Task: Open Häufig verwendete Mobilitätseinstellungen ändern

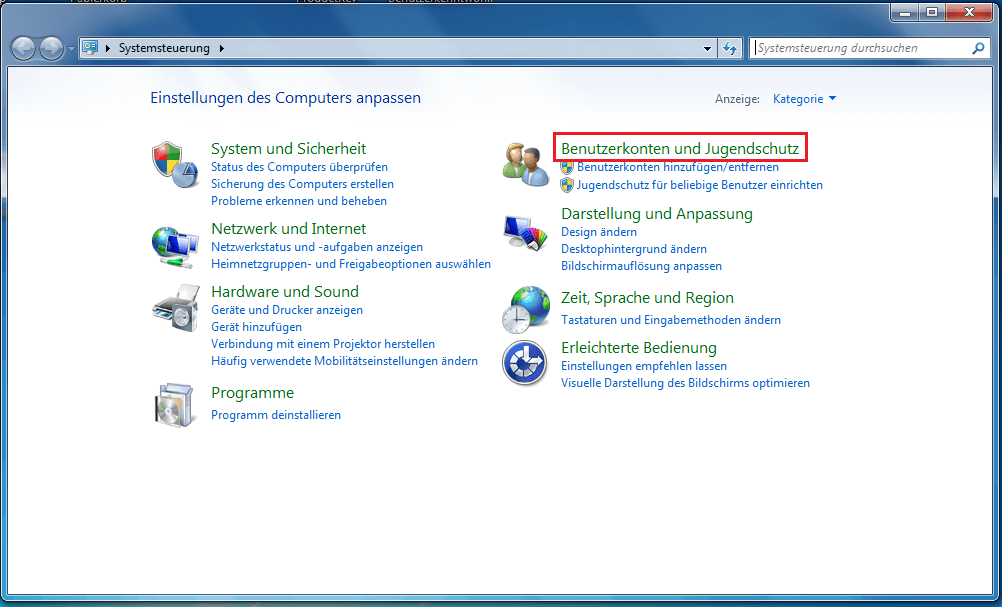Action: (344, 361)
